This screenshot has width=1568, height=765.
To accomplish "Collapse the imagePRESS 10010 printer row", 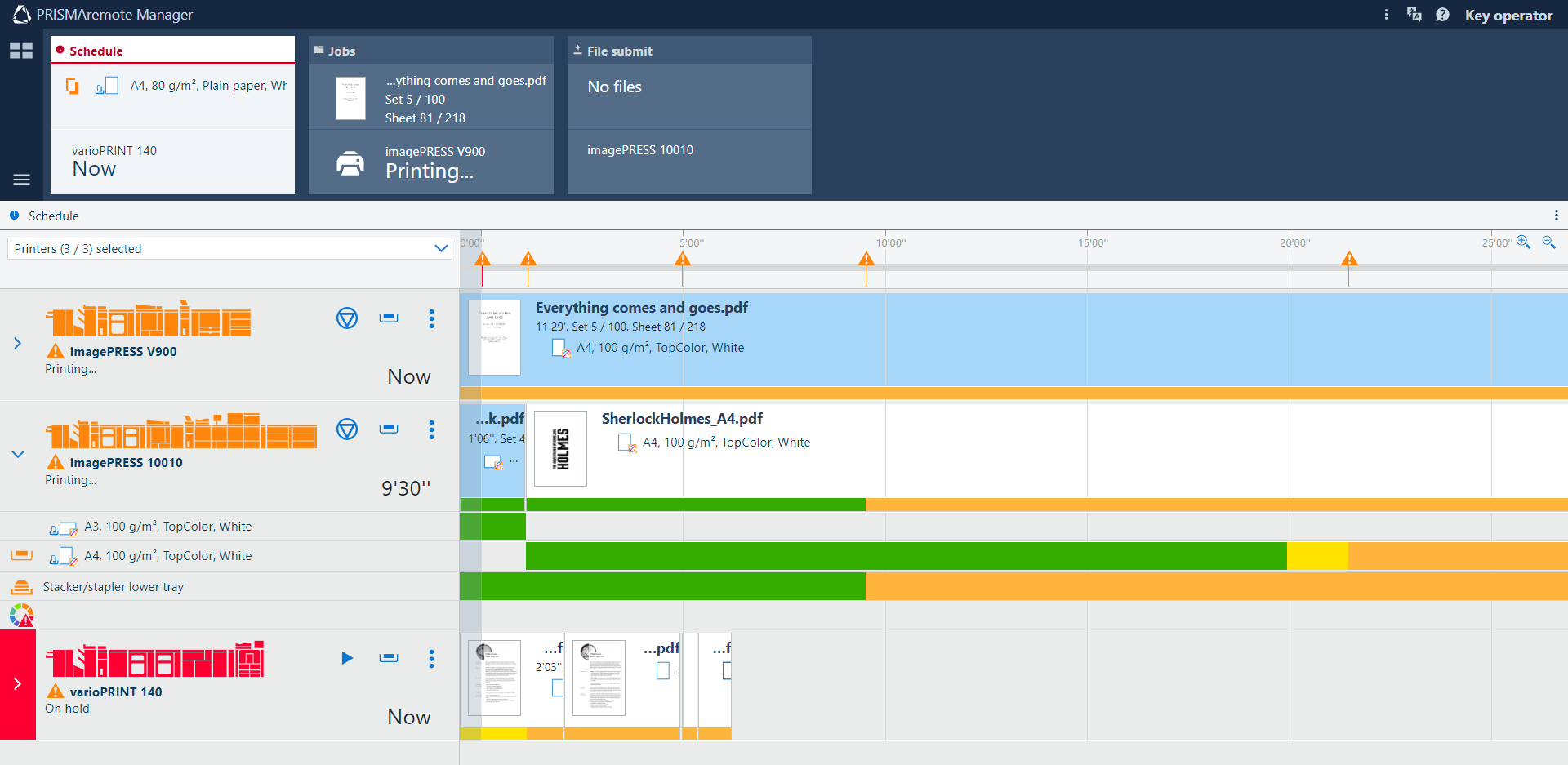I will tap(17, 455).
